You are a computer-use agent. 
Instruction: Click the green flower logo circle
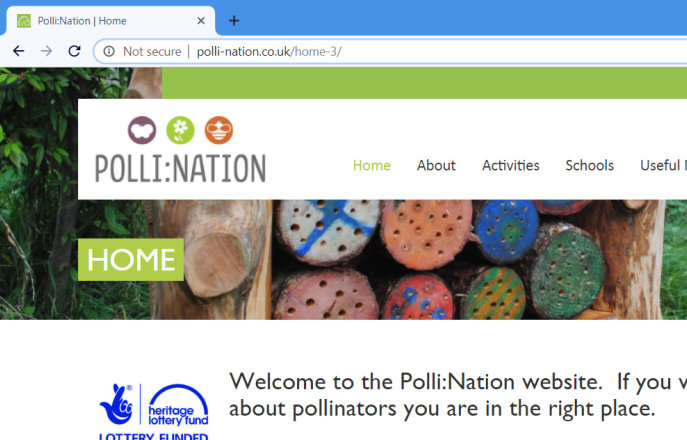181,130
